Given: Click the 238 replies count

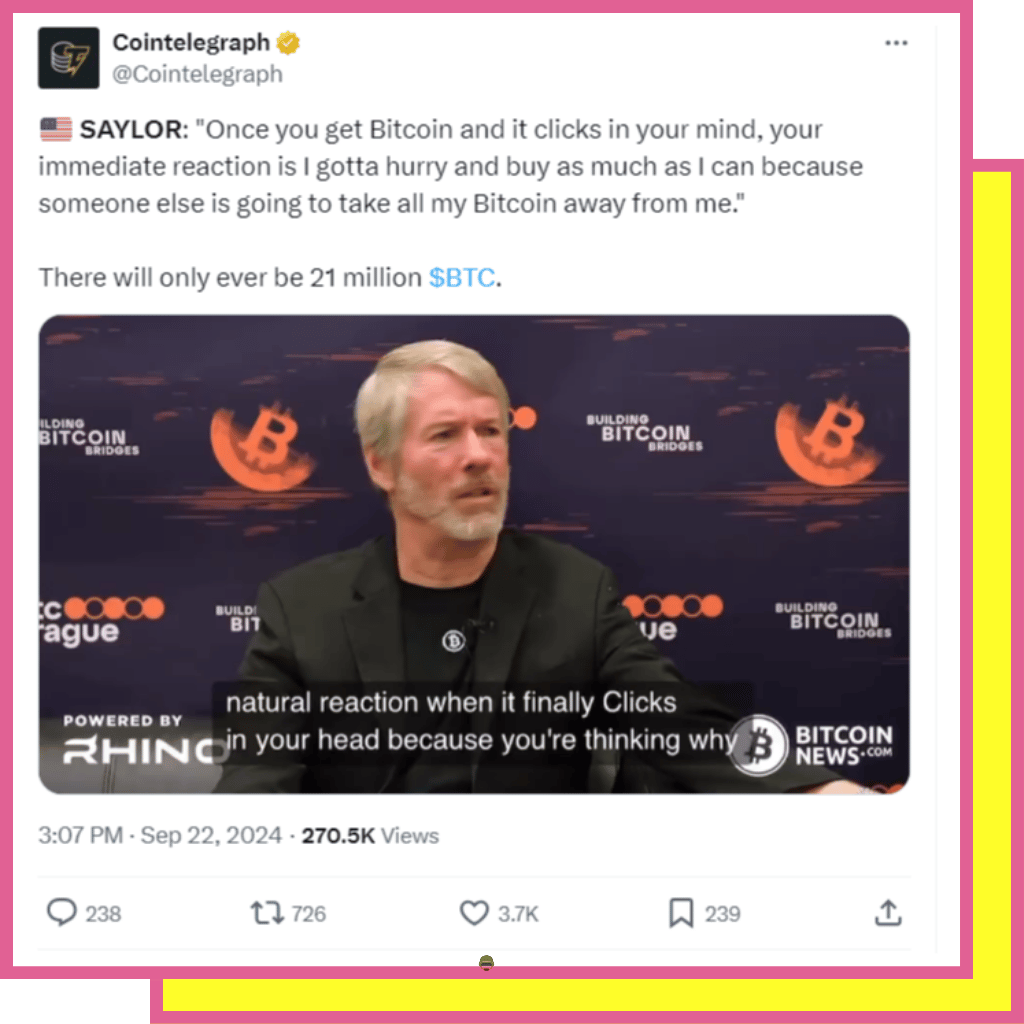Looking at the screenshot, I should pyautogui.click(x=103, y=914).
